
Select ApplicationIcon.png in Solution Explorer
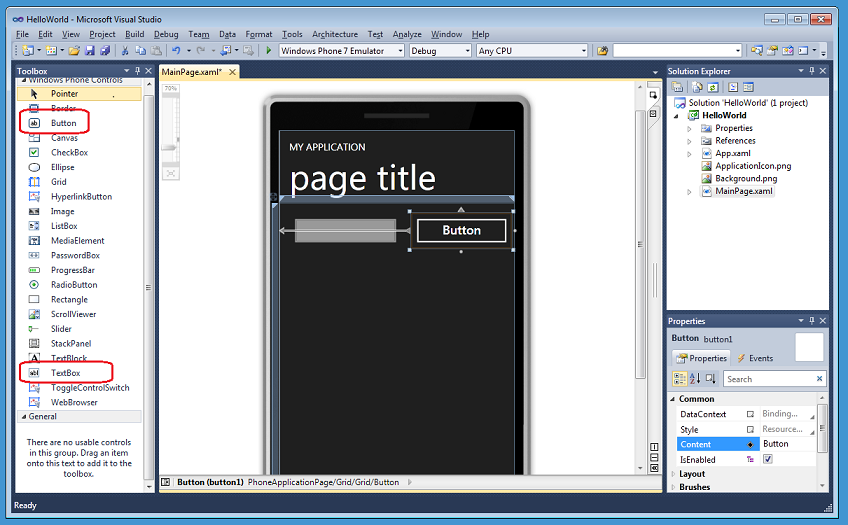point(753,166)
